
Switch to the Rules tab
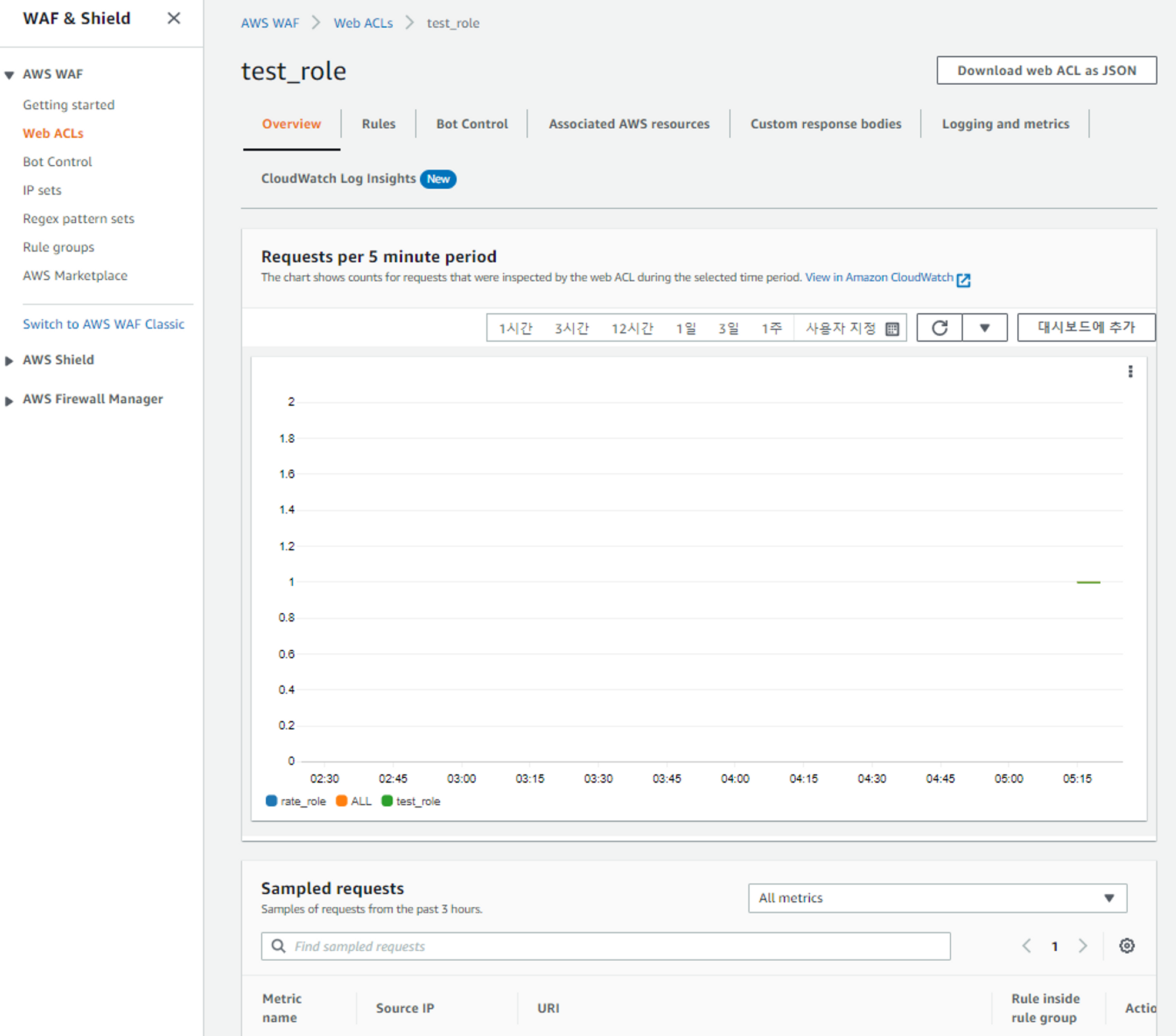[x=378, y=123]
